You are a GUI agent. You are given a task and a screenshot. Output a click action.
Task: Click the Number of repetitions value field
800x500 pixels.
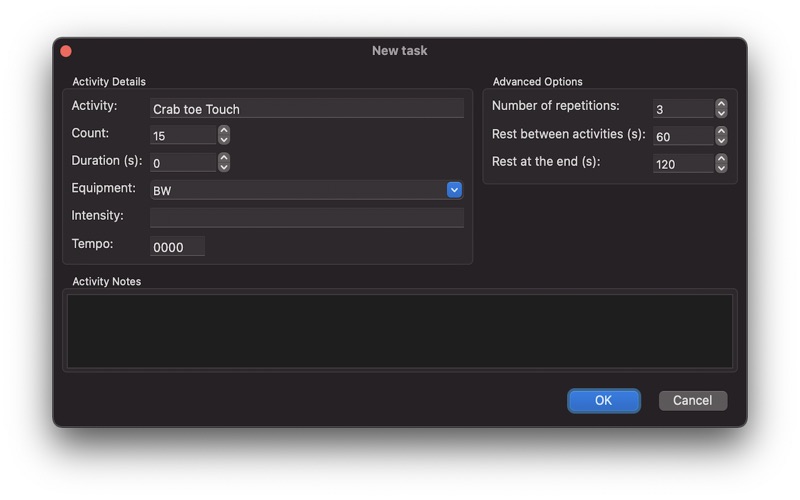tap(683, 109)
